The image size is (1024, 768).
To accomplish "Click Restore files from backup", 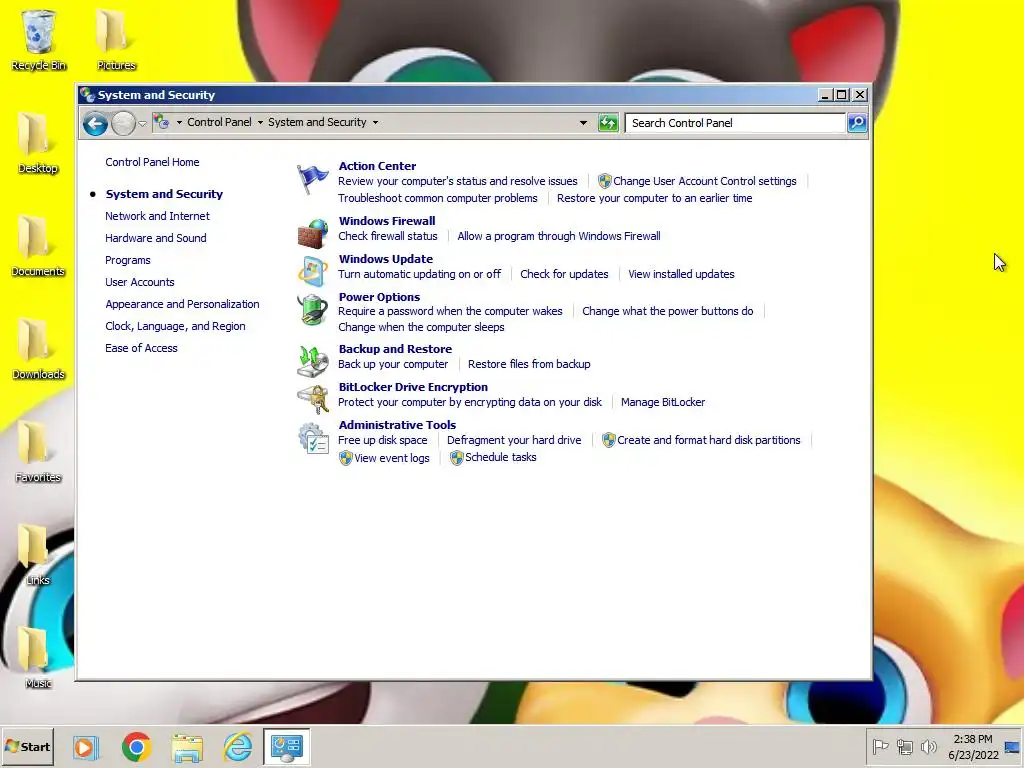I will (x=529, y=364).
